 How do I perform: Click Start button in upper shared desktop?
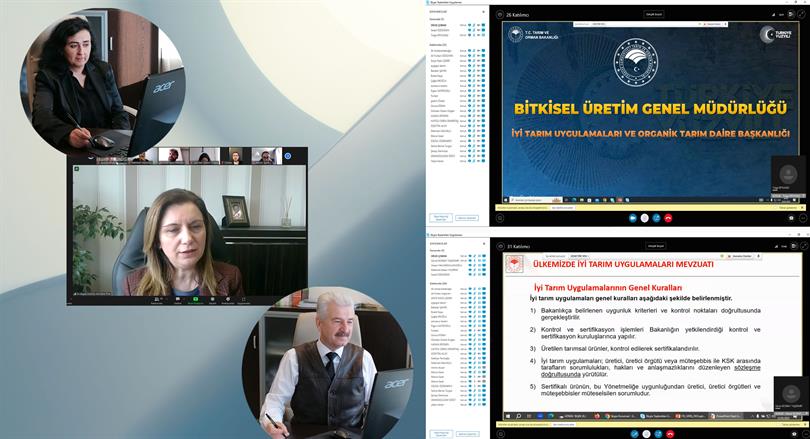[506, 199]
